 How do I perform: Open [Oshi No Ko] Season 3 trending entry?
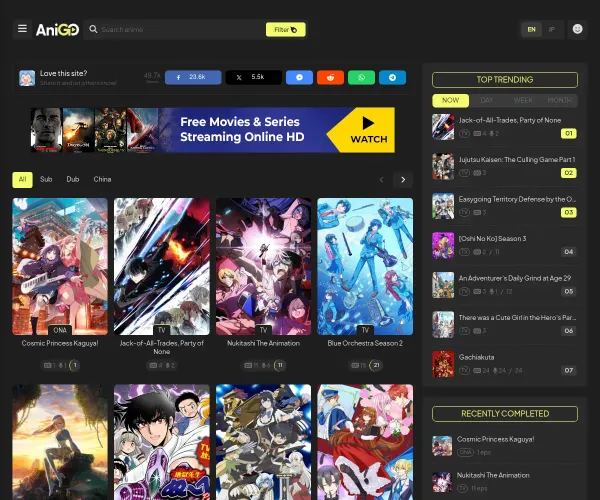(505, 245)
